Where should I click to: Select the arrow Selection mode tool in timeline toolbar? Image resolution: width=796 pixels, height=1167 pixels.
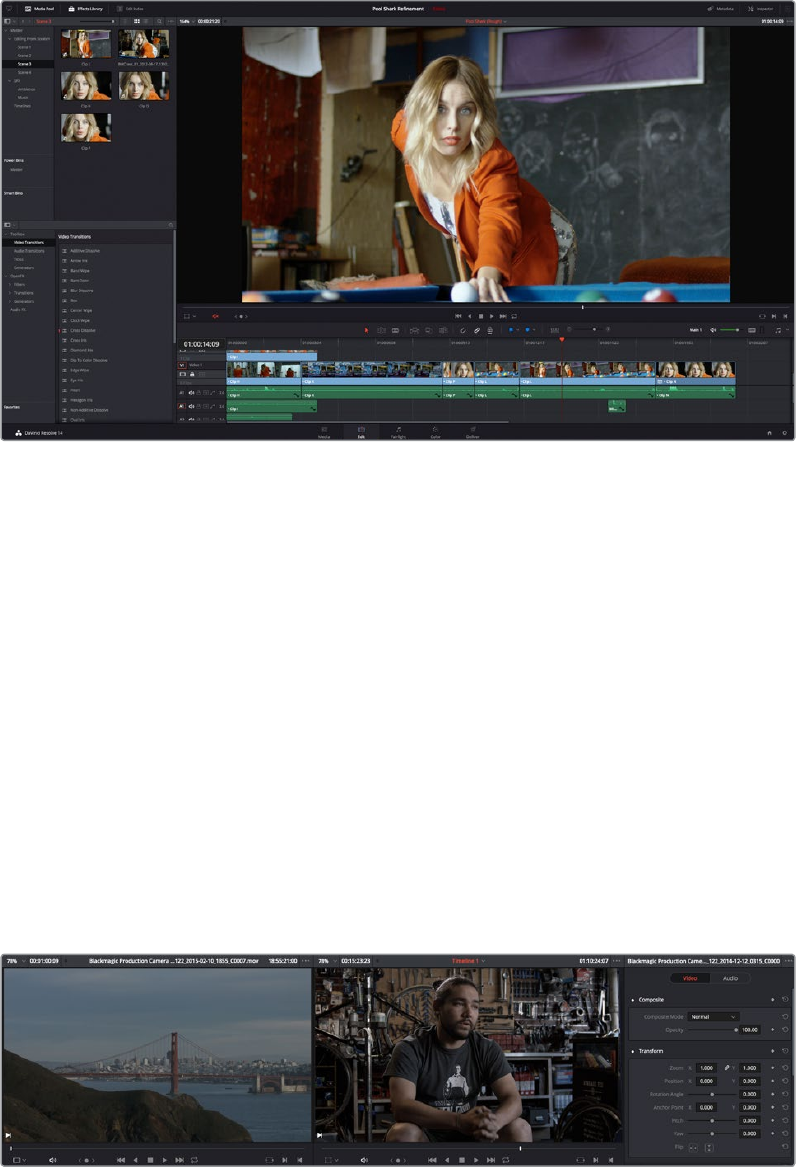pos(366,330)
